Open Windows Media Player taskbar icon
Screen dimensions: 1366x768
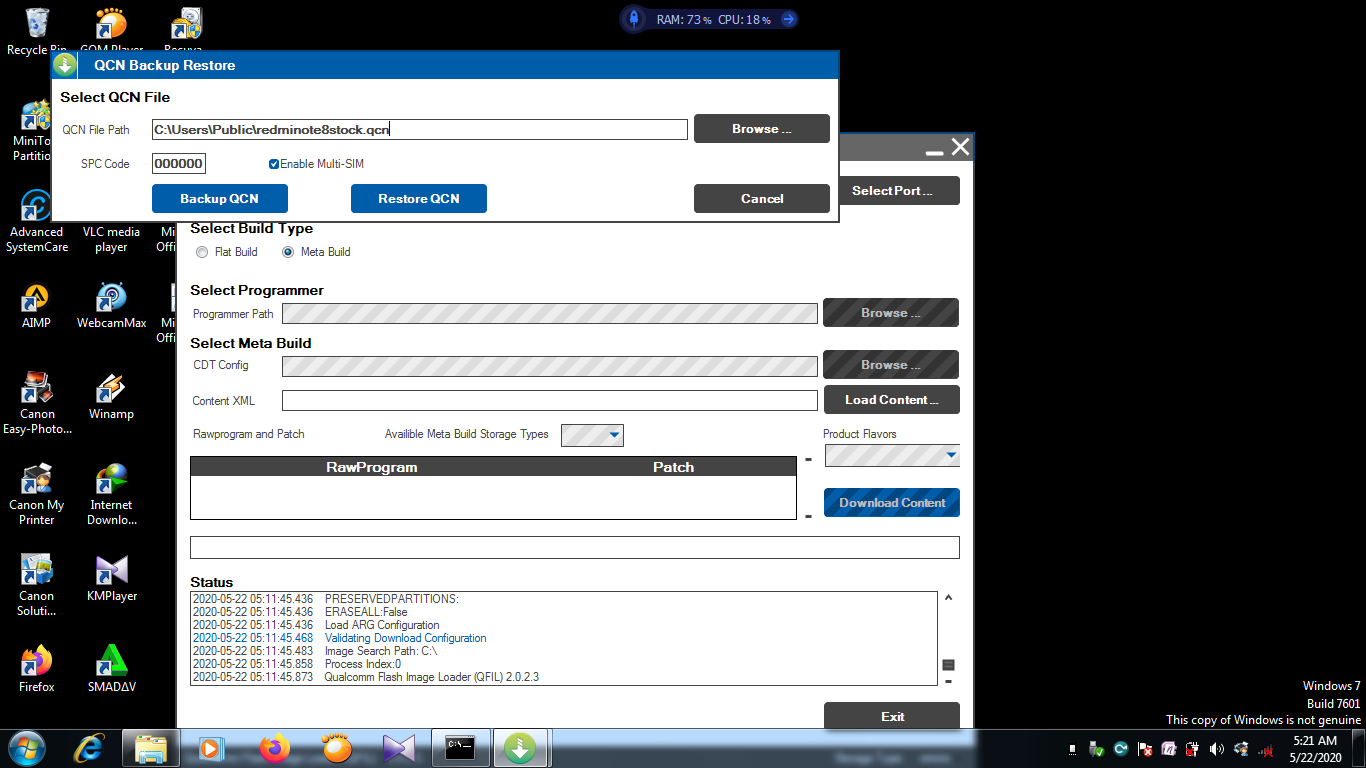coord(211,748)
